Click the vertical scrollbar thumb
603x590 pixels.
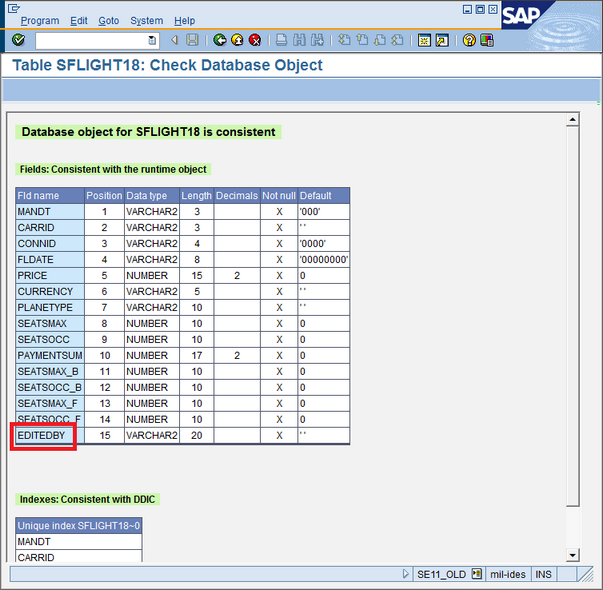click(572, 317)
